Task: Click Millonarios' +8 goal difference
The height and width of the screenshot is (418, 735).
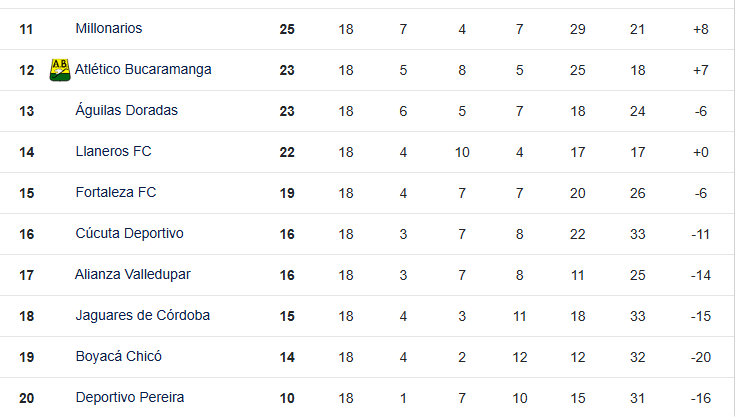Action: point(700,29)
